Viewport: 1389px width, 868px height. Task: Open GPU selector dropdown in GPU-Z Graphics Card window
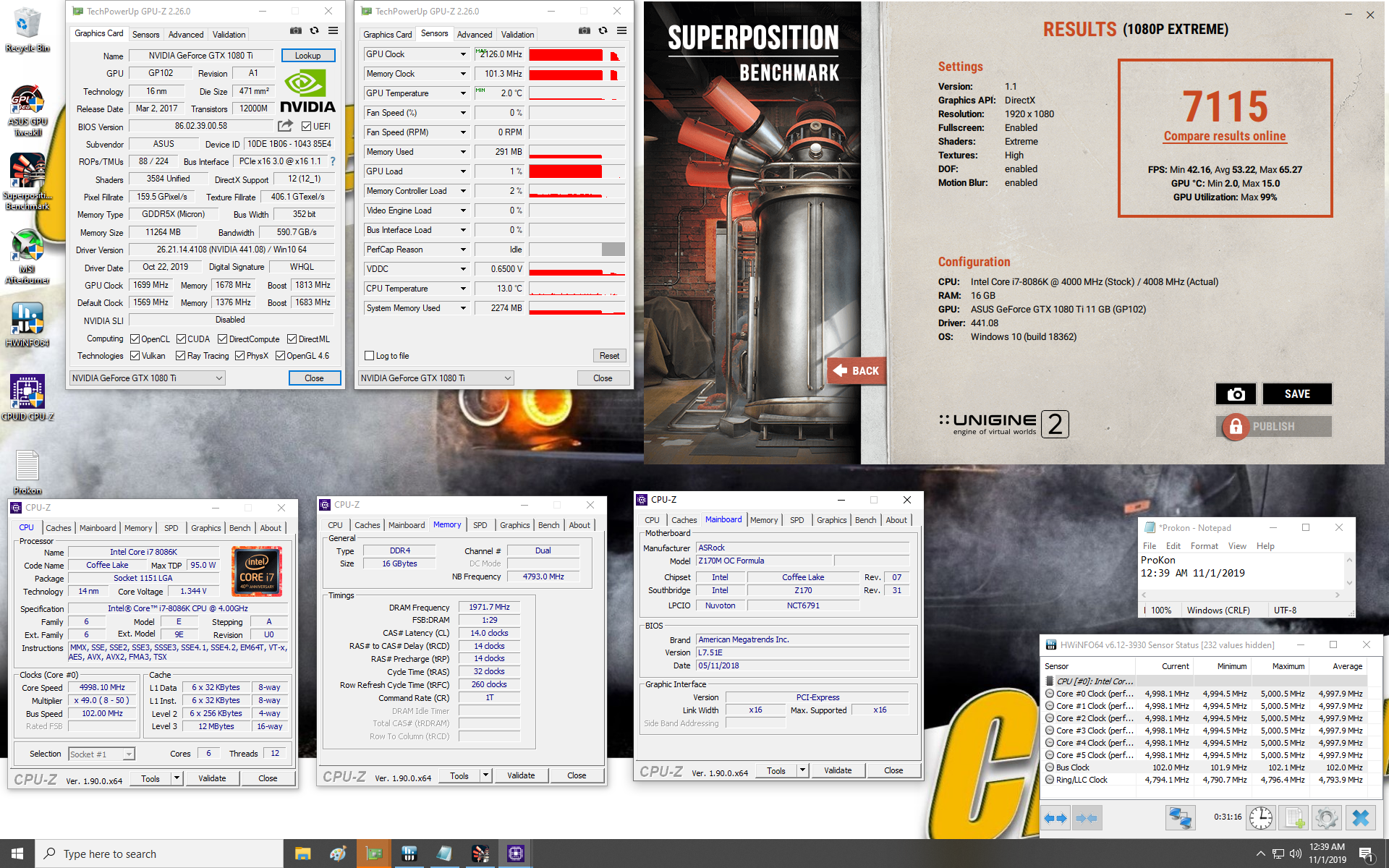(148, 378)
